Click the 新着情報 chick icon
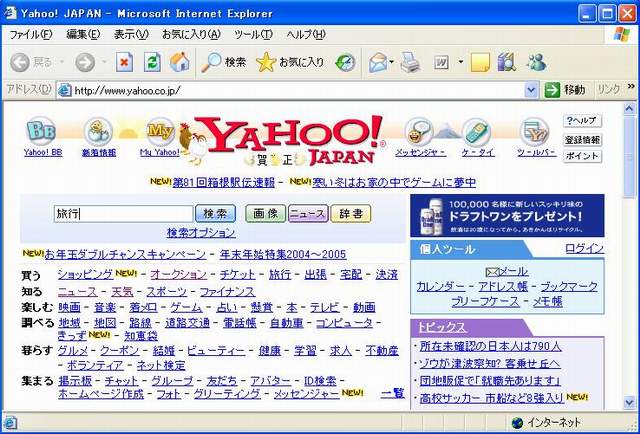The height and width of the screenshot is (434, 640). (98, 131)
